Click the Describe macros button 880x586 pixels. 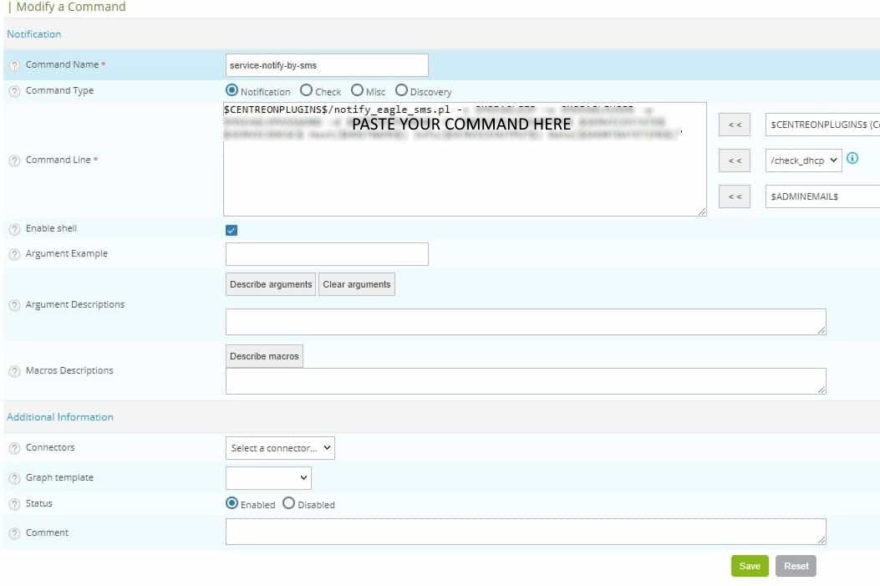(x=264, y=356)
